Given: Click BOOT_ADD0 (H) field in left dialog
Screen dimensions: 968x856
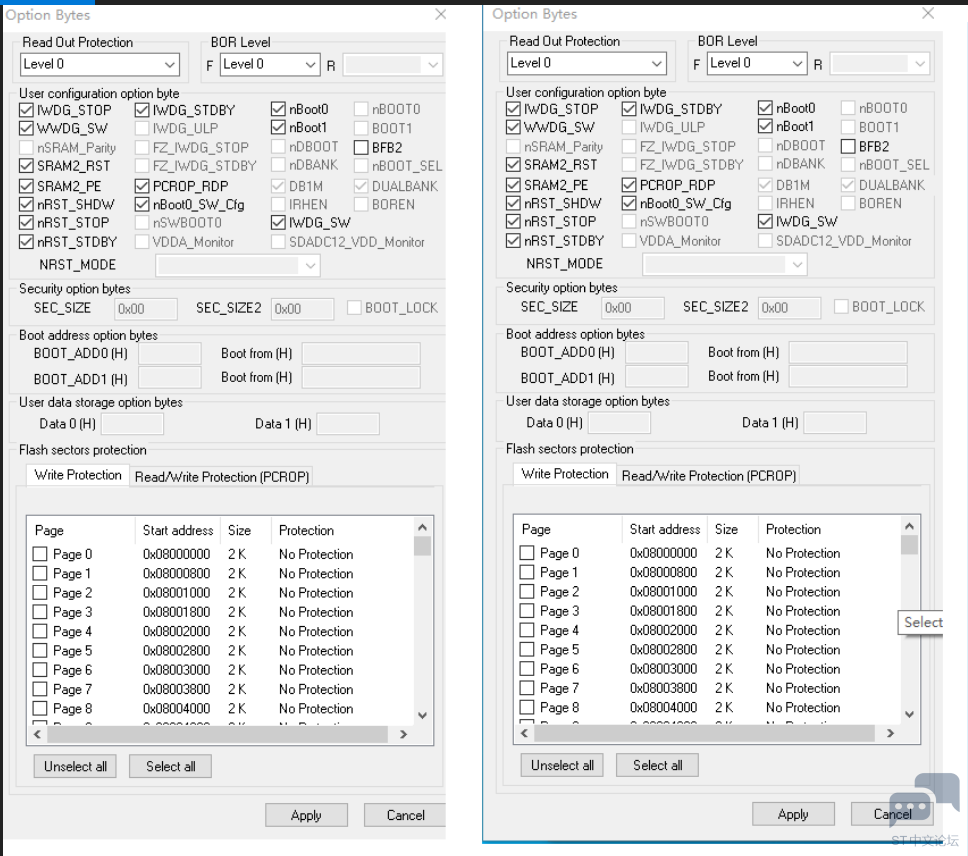Looking at the screenshot, I should [x=170, y=354].
